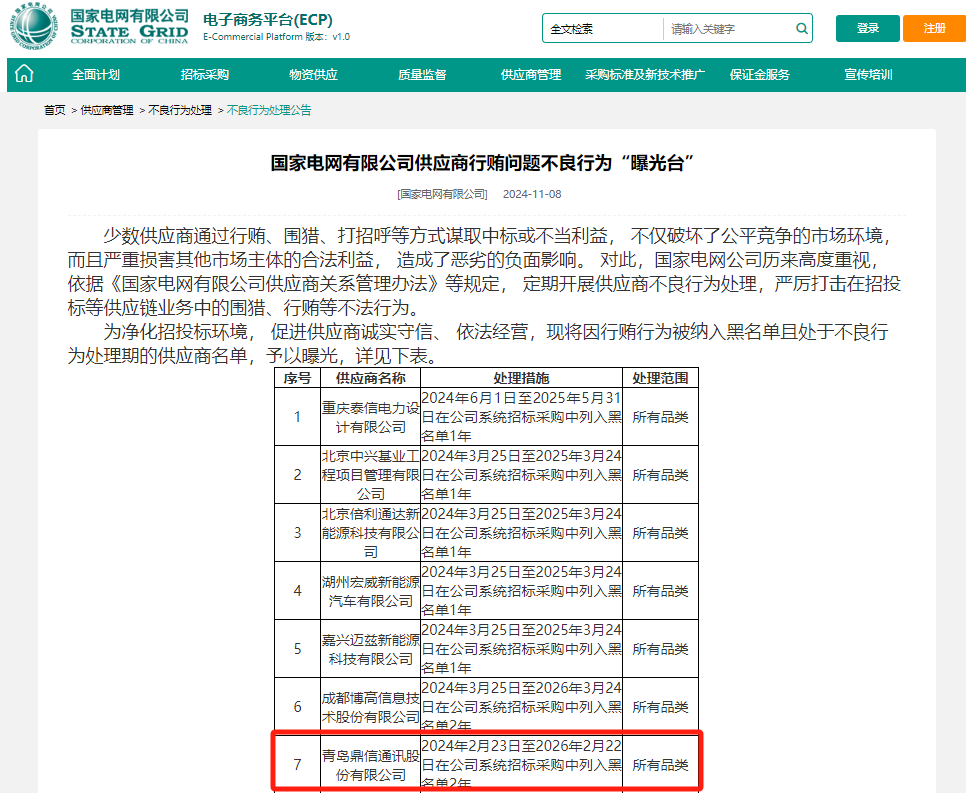Click the 注册 button
This screenshot has height=793, width=966.
pos(934,28)
